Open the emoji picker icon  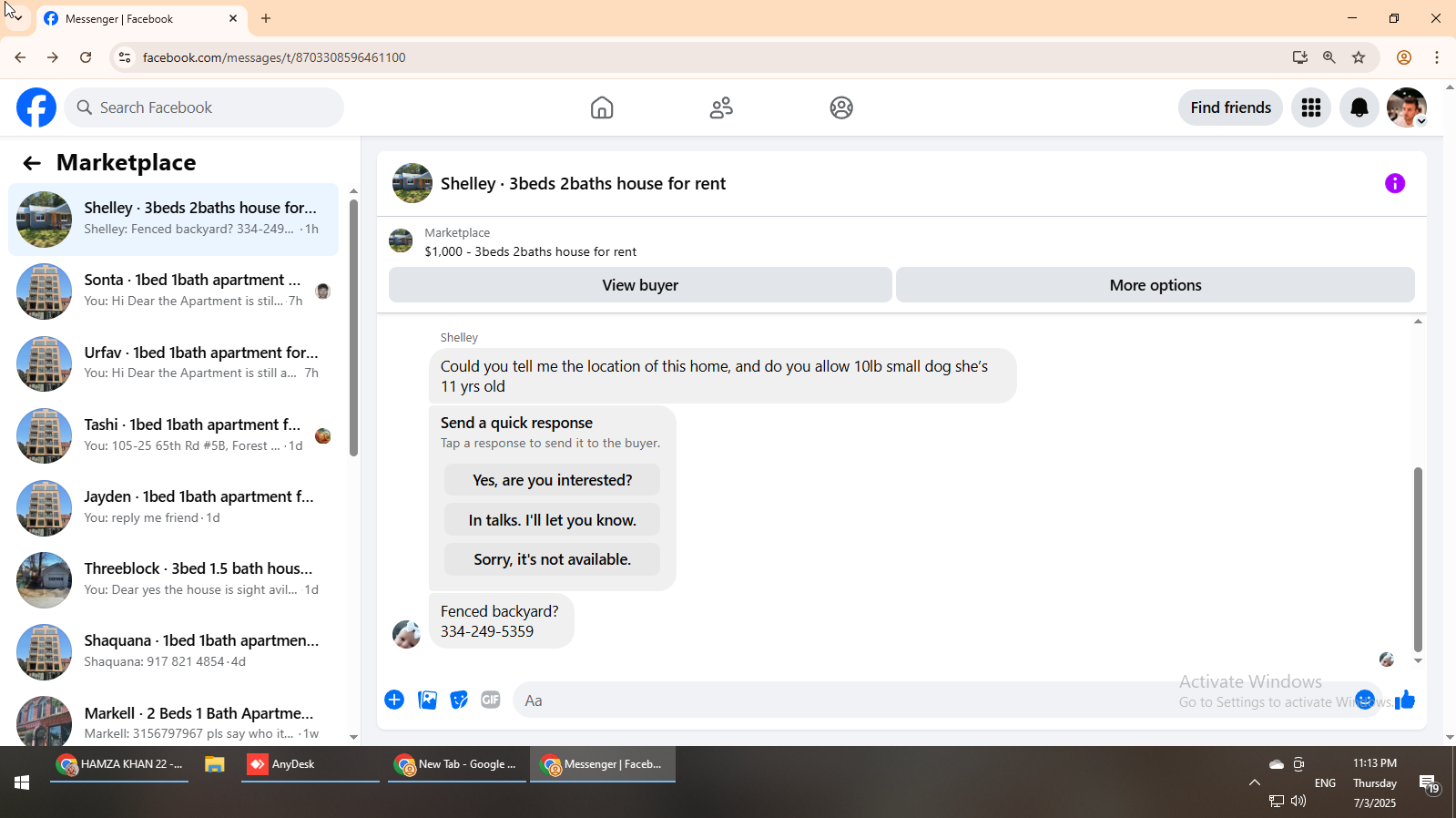pyautogui.click(x=1364, y=700)
